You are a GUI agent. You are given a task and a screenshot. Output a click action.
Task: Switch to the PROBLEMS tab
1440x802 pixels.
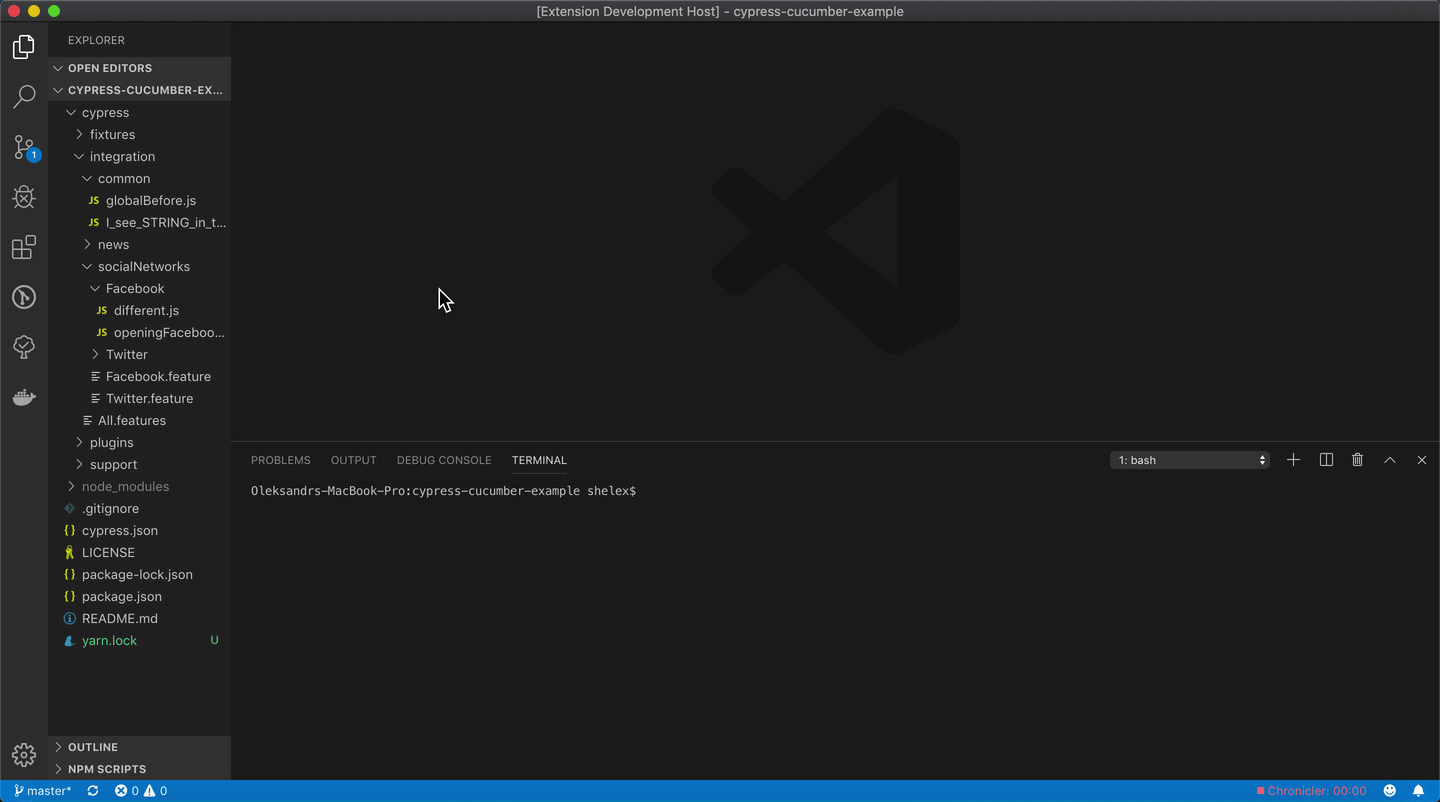(281, 460)
